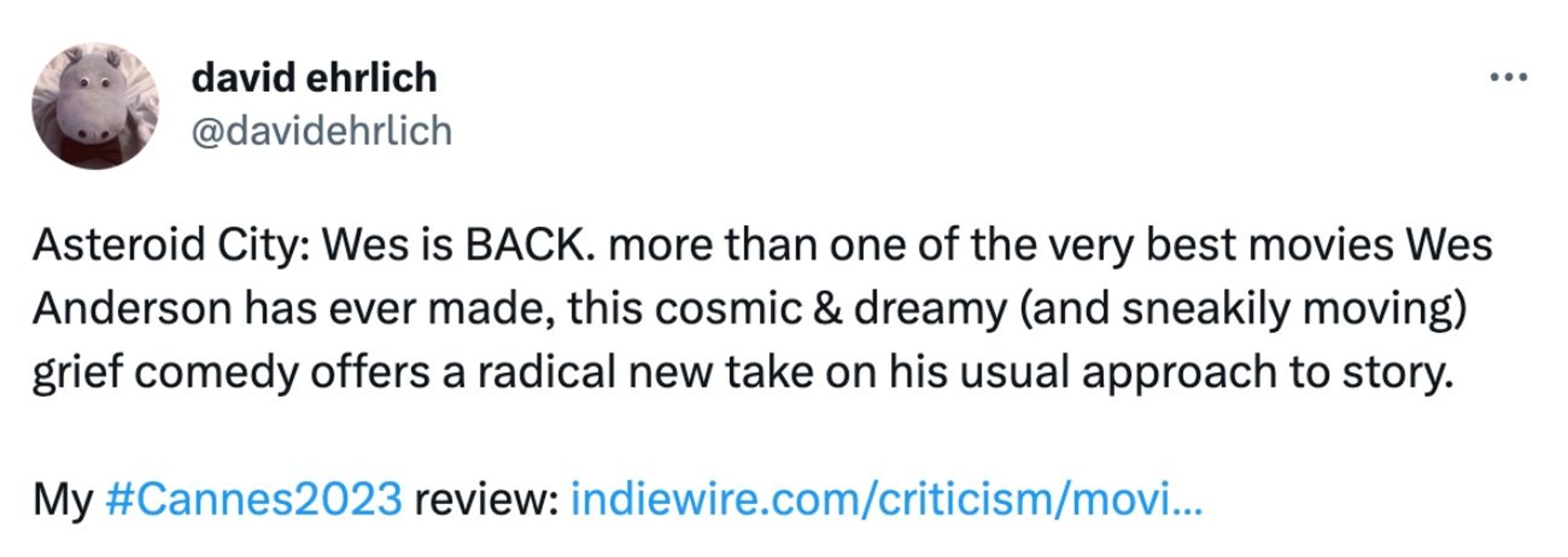This screenshot has width=1568, height=557.
Task: Visit the @davidehrlich handle profile
Action: (x=321, y=131)
